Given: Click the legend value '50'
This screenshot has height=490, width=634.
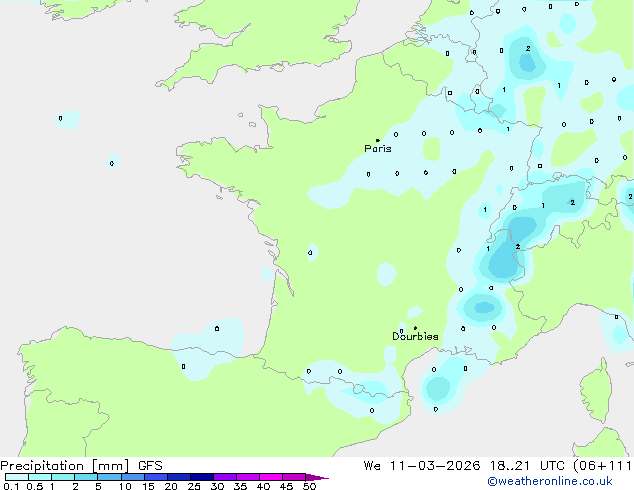Looking at the screenshot, I should 309,486.
